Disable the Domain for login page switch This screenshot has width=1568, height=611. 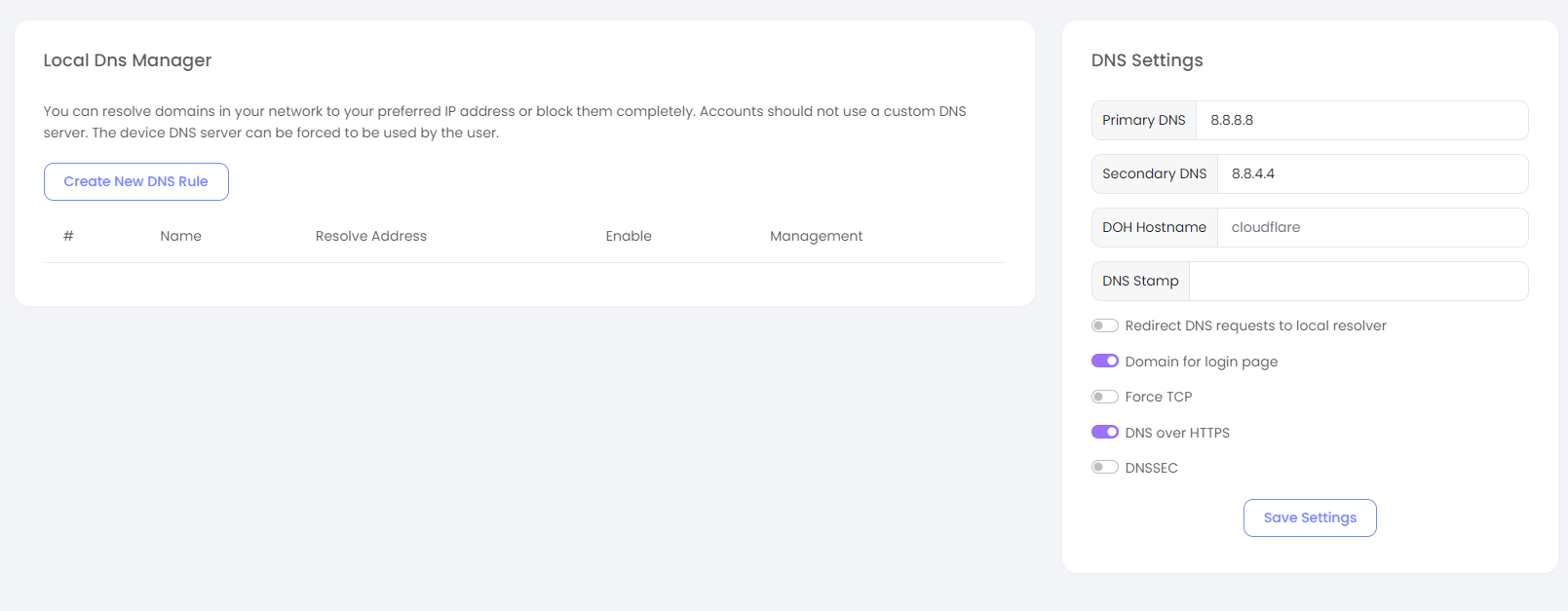(x=1104, y=361)
